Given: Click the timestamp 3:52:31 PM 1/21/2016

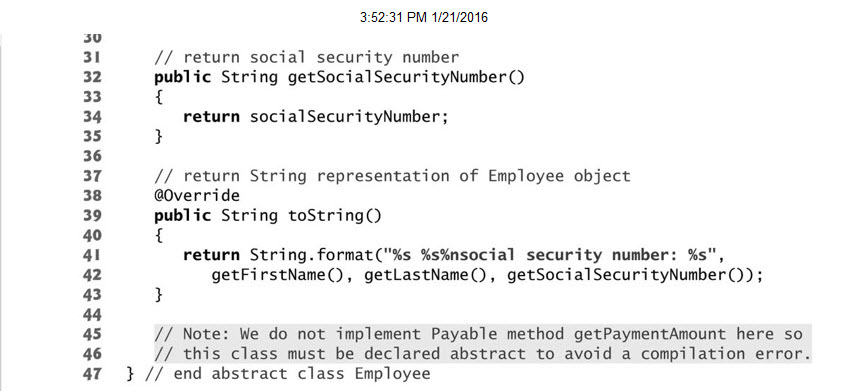Looking at the screenshot, I should pyautogui.click(x=423, y=18).
